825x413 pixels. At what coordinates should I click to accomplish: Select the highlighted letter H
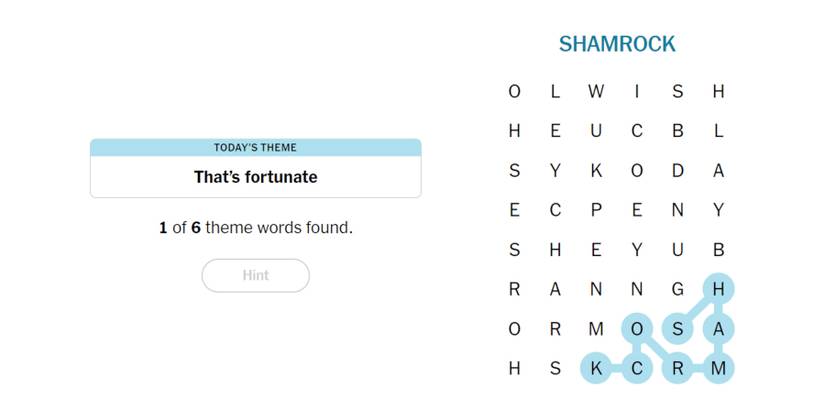pyautogui.click(x=718, y=289)
